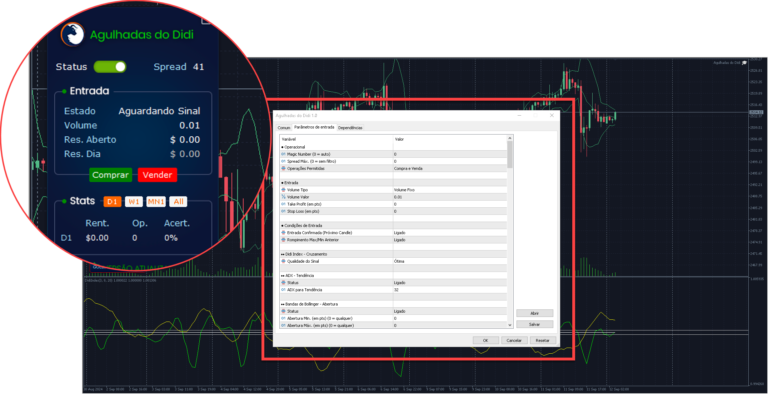Click the Aguardando Sinal state text
The height and width of the screenshot is (394, 768).
pyautogui.click(x=159, y=111)
